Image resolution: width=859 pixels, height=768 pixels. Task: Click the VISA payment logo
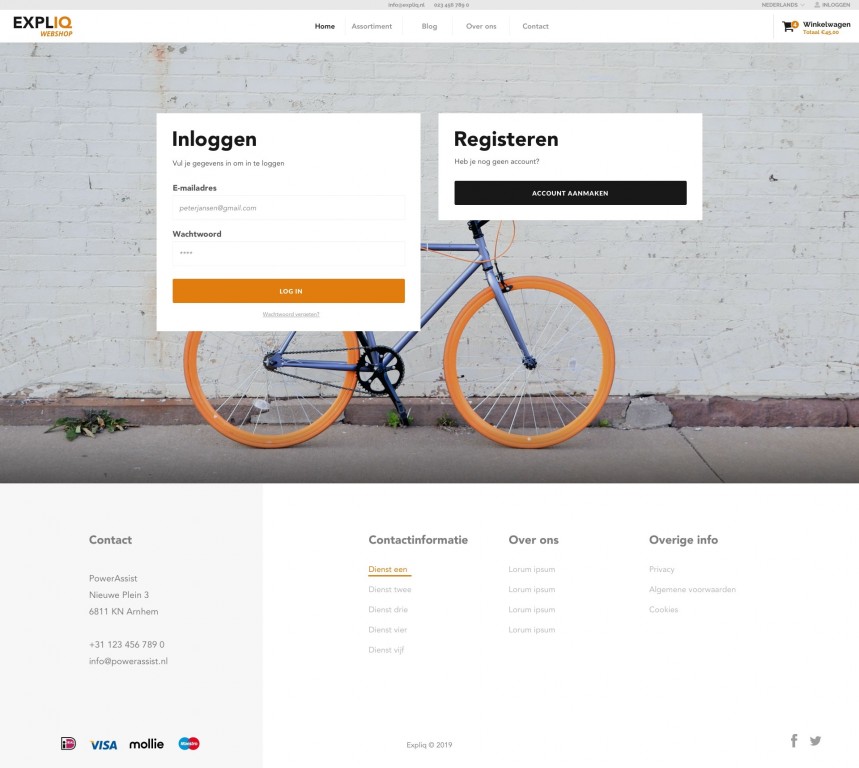coord(104,745)
